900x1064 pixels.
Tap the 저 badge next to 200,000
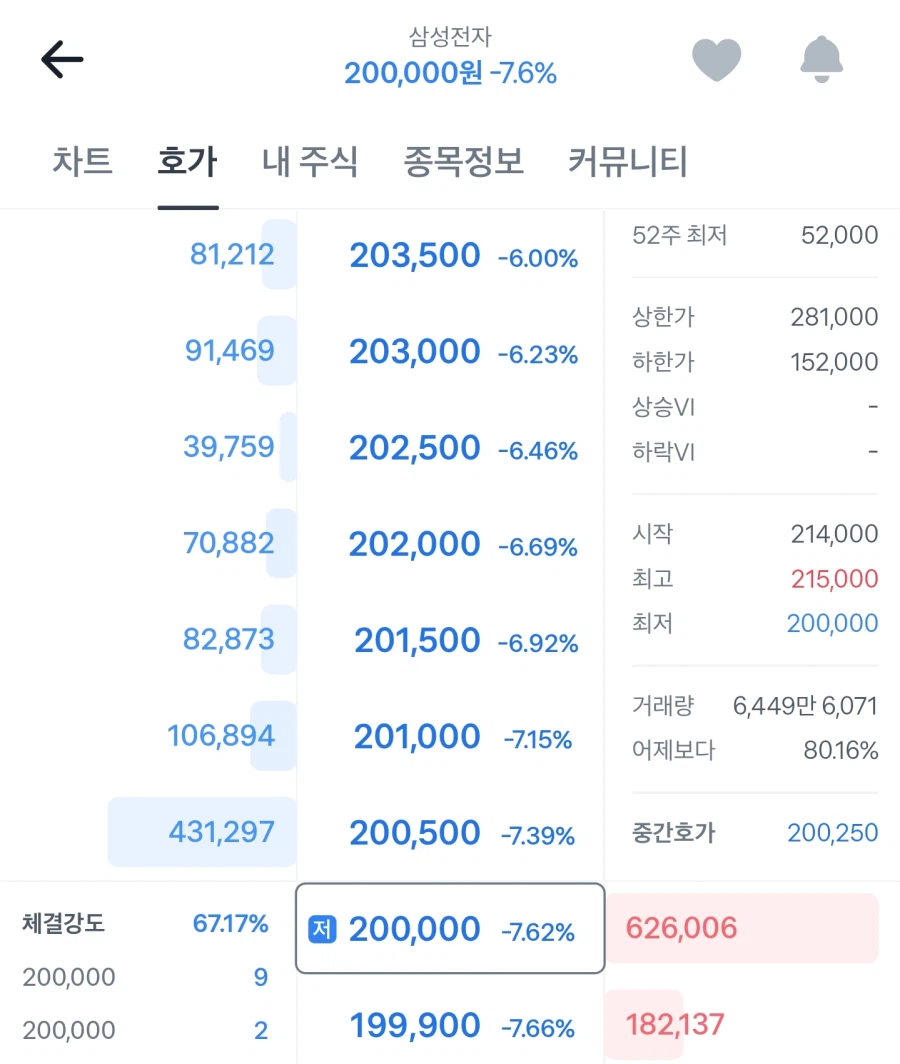click(322, 929)
